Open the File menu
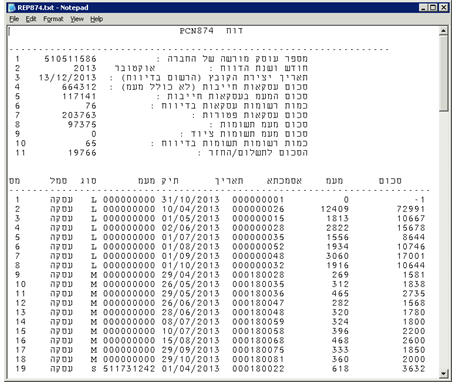This screenshot has height=384, width=453. [x=14, y=19]
